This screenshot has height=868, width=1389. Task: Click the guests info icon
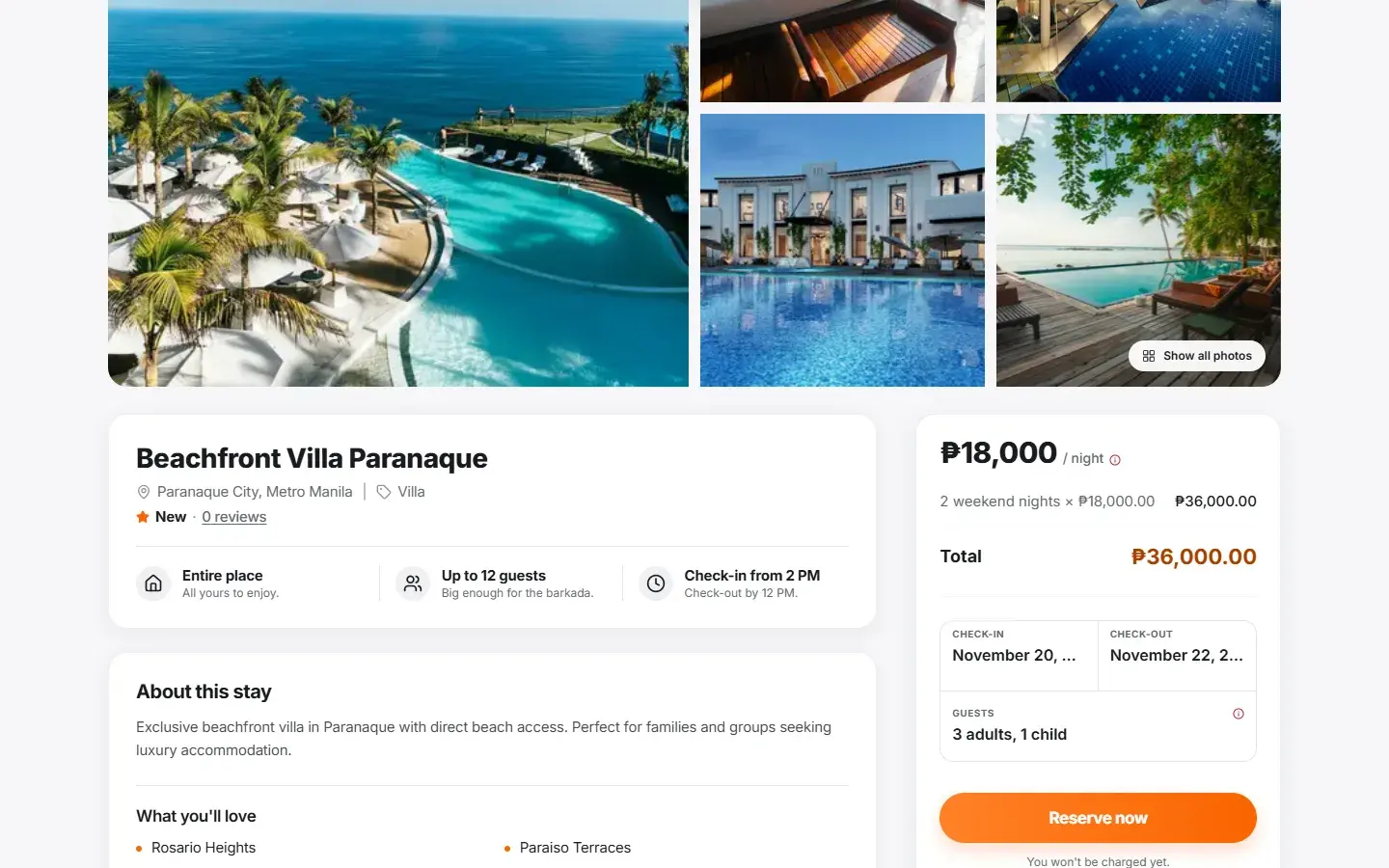(x=1239, y=714)
